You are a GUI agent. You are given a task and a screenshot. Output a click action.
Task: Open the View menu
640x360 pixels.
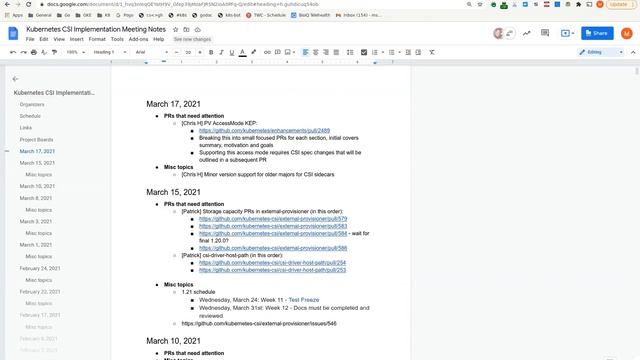[59, 39]
